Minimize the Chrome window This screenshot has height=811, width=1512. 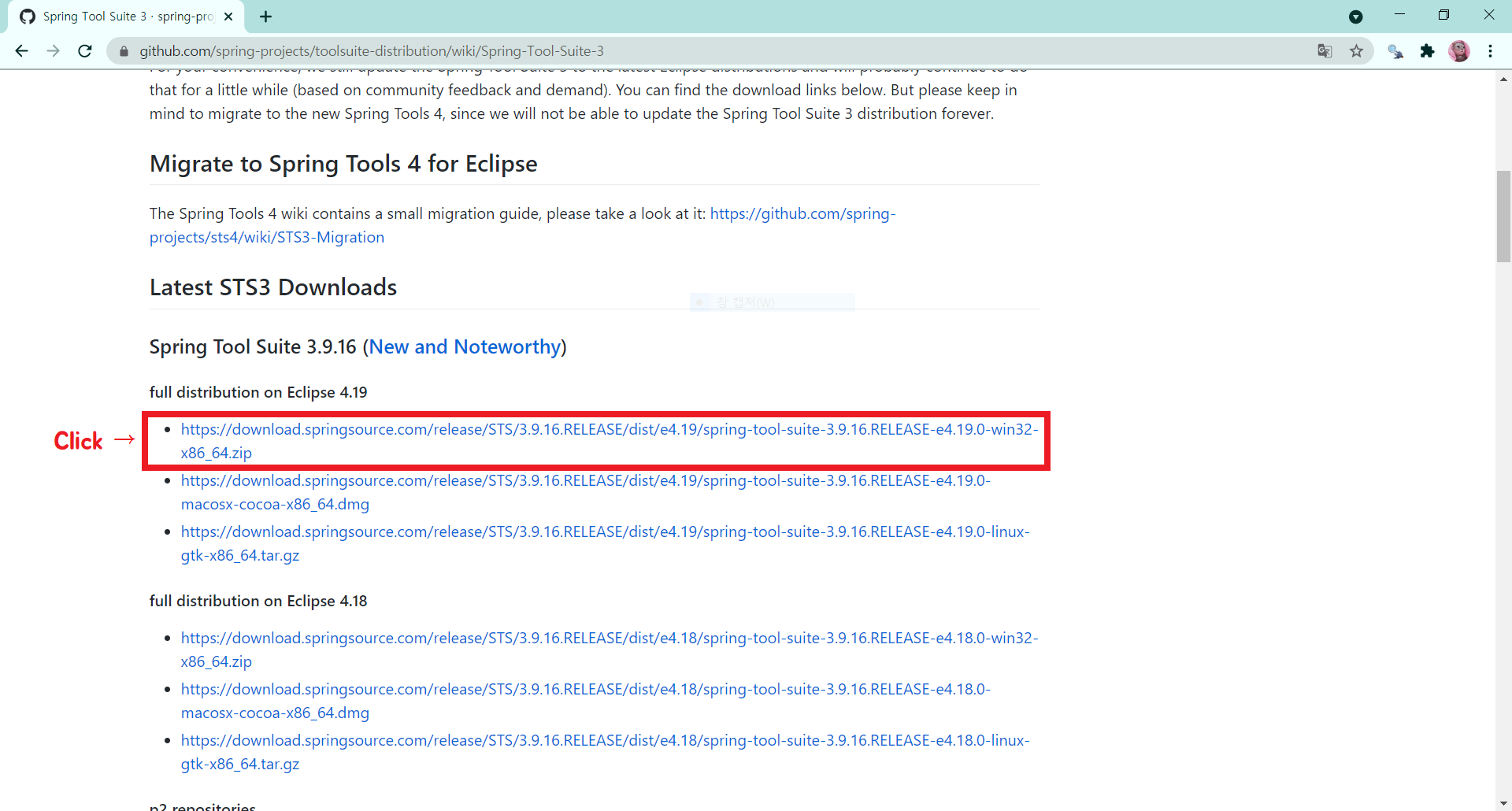coord(1399,14)
